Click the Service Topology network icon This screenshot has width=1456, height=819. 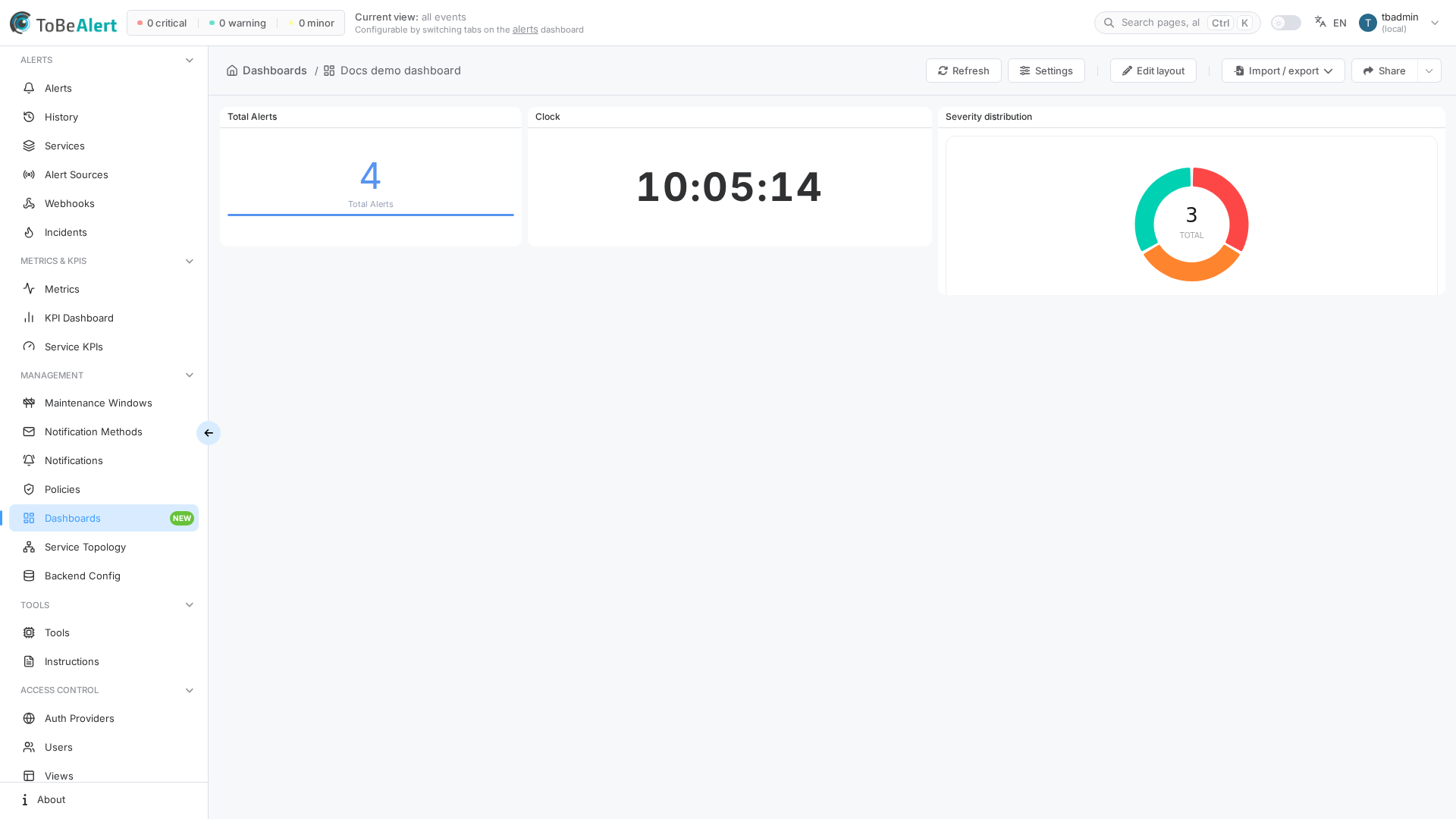coord(29,547)
